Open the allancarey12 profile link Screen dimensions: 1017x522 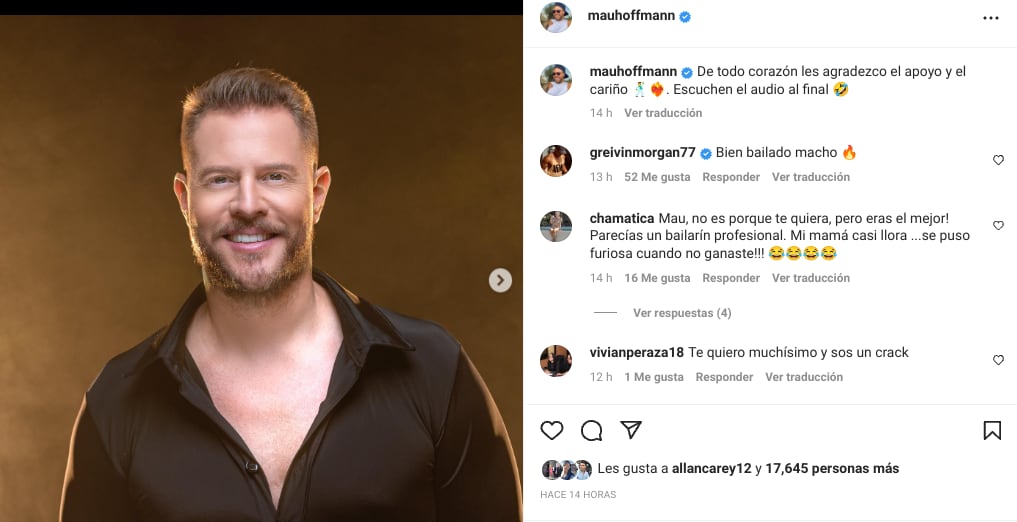pyautogui.click(x=713, y=468)
